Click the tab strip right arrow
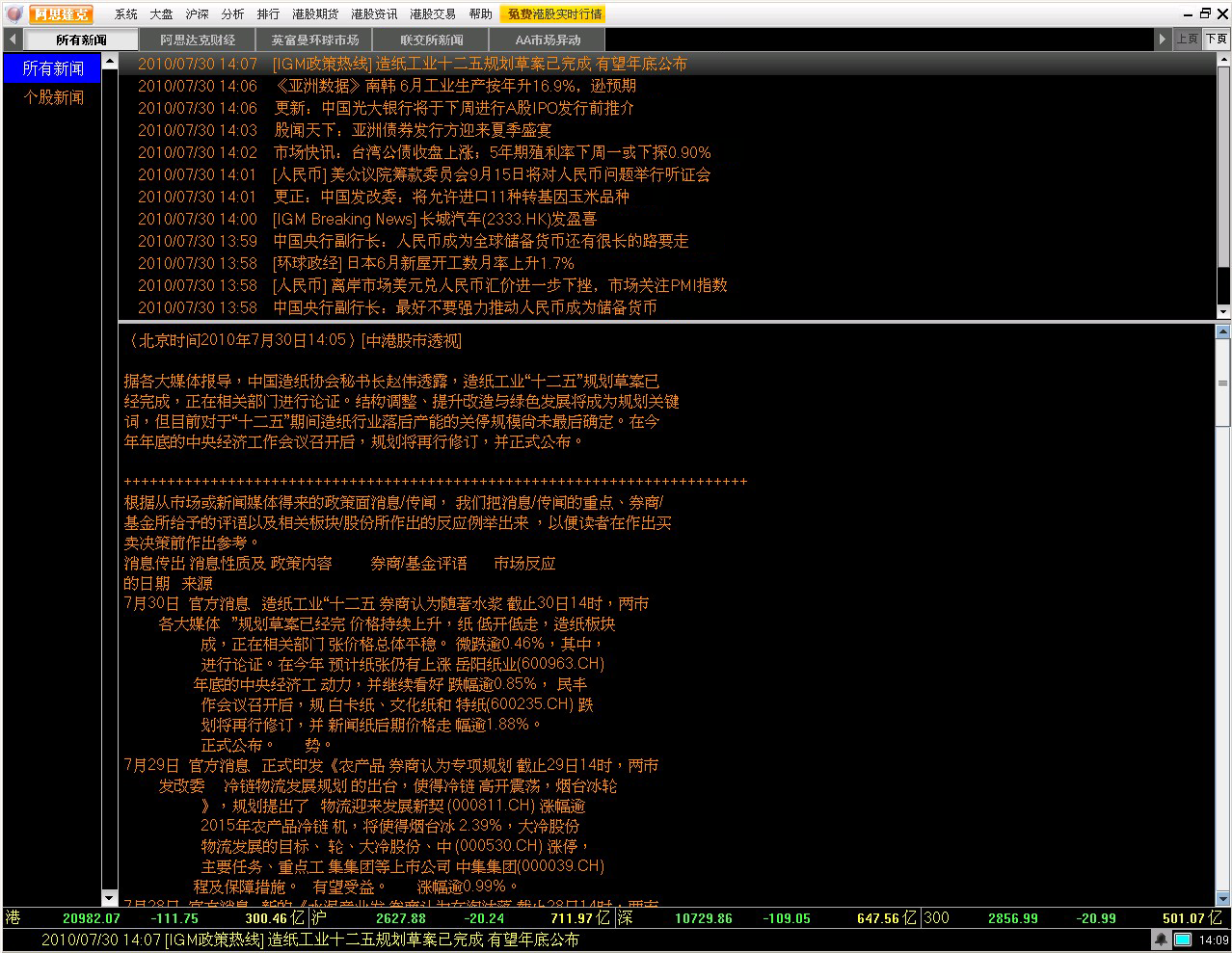 tap(1163, 40)
